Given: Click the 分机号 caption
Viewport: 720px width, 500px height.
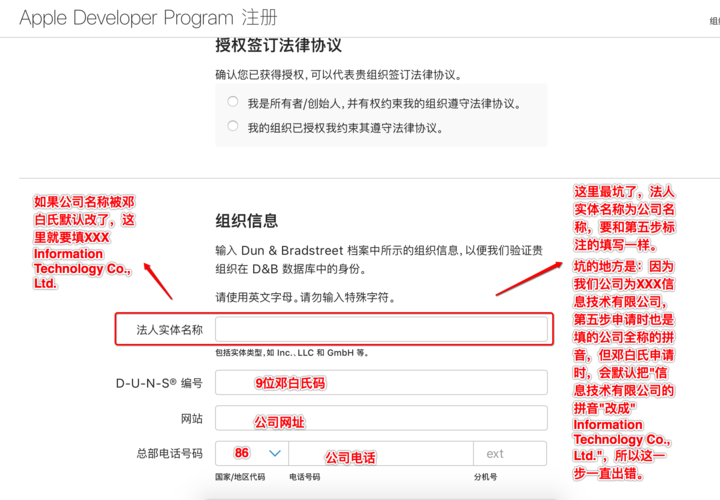Looking at the screenshot, I should click(x=486, y=477).
